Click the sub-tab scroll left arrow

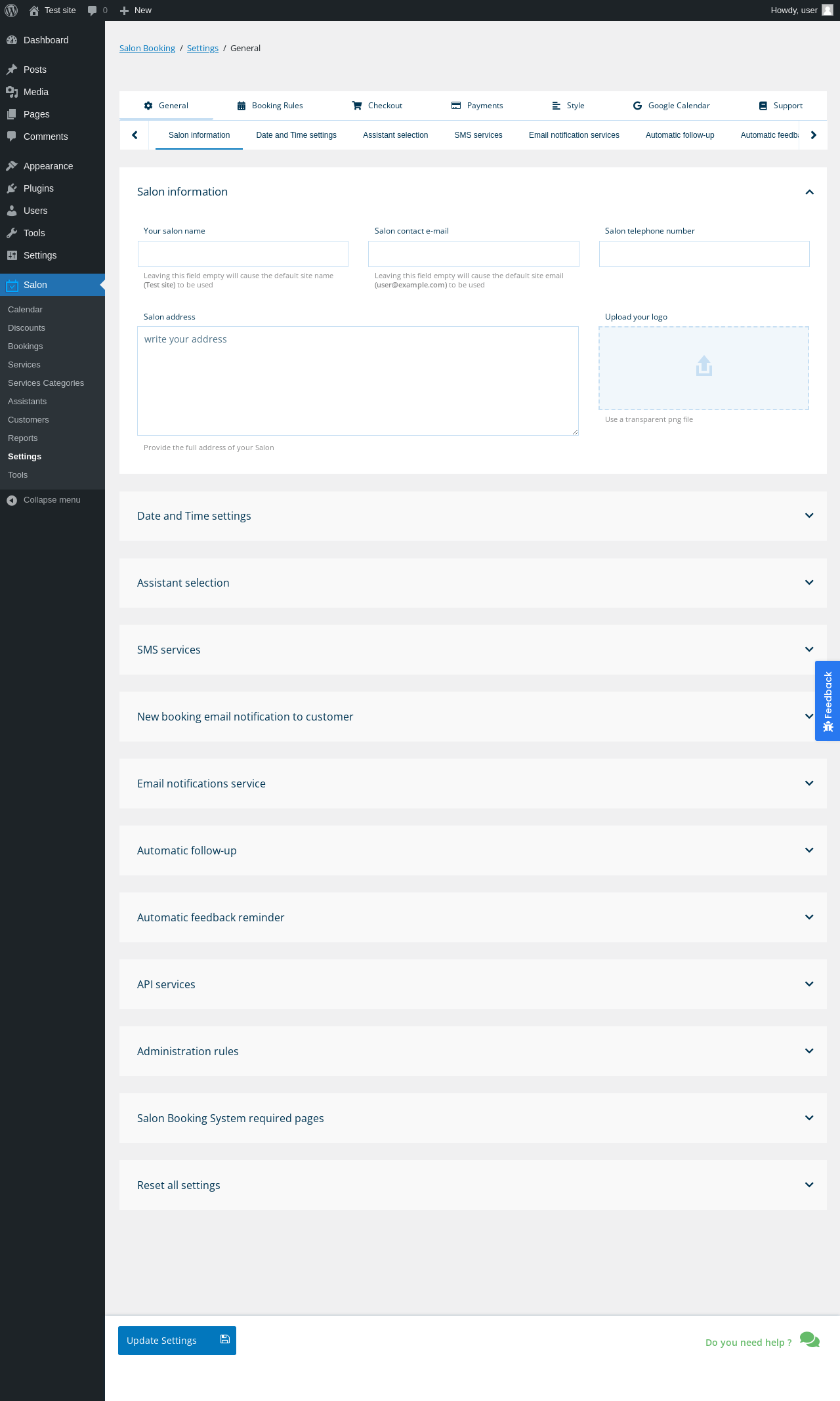pos(135,135)
